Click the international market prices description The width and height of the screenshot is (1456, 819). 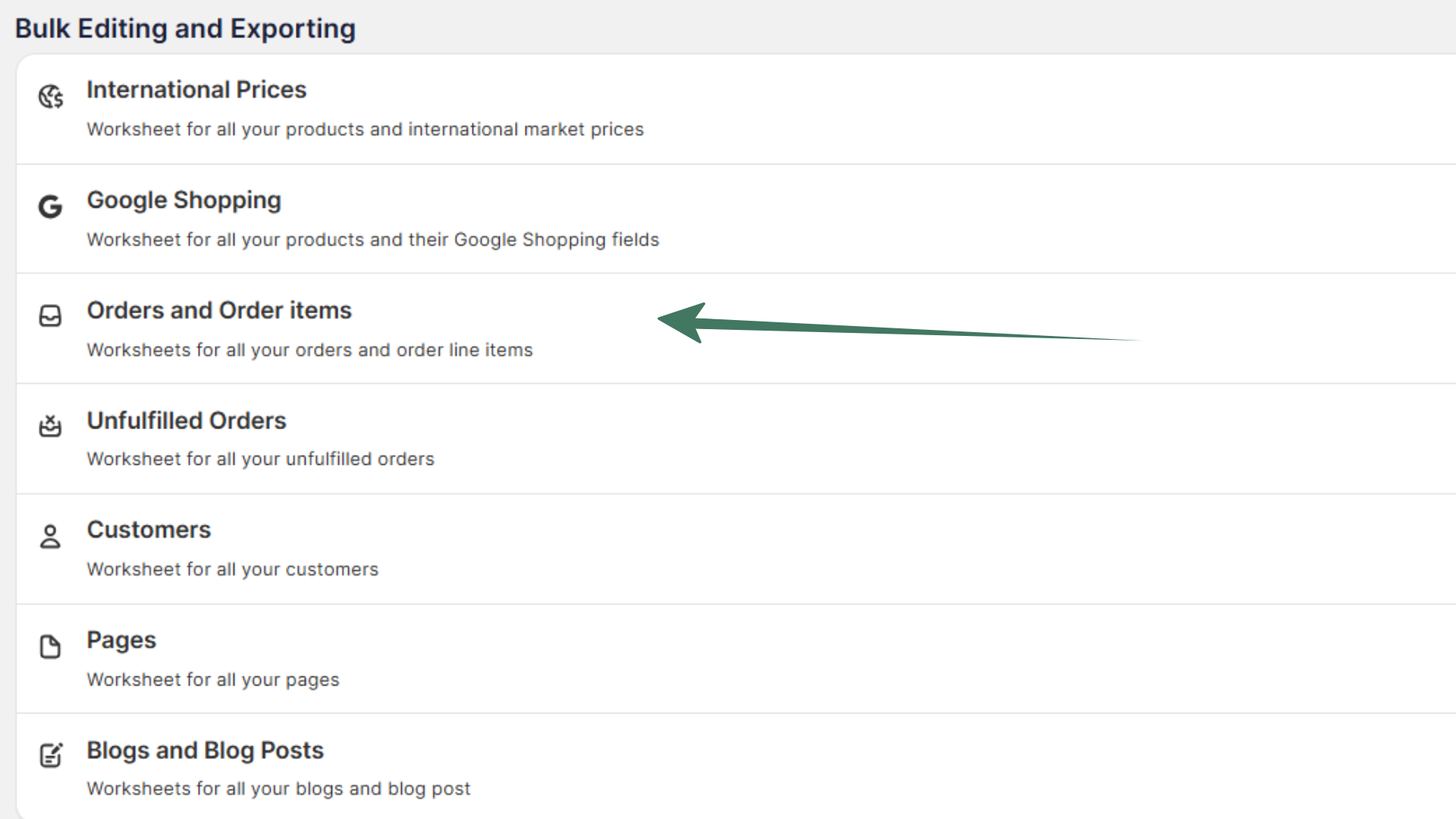tap(365, 130)
